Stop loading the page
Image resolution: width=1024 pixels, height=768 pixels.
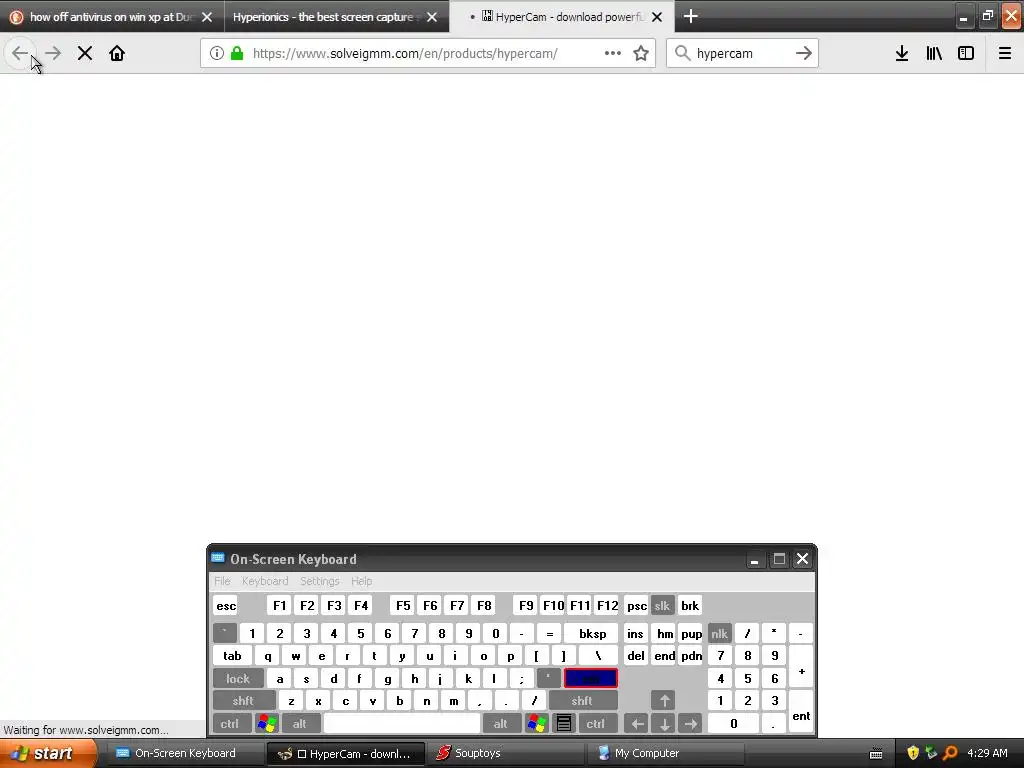point(85,54)
